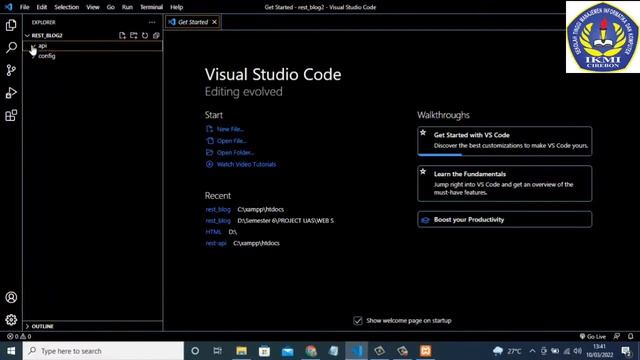Open the Help menu
The width and height of the screenshot is (640, 360).
(176, 7)
